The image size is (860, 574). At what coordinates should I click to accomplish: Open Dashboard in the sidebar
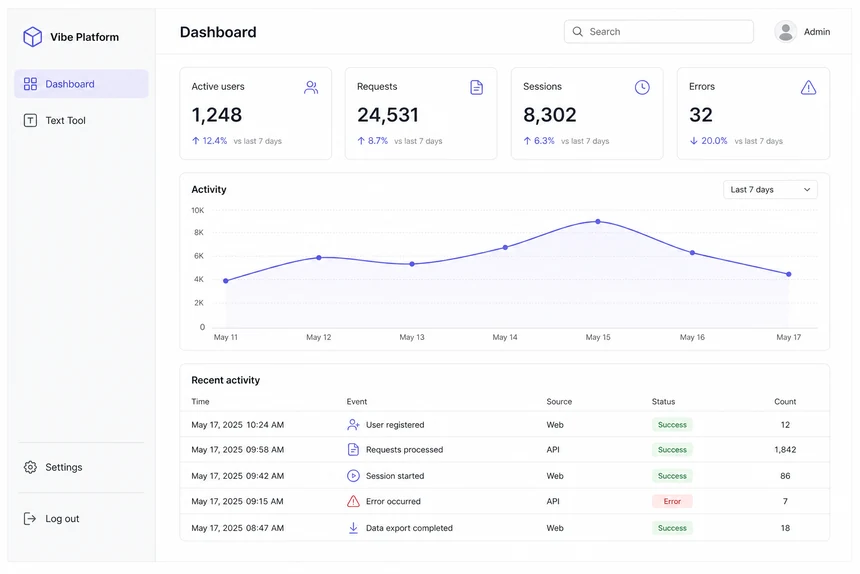coord(81,84)
